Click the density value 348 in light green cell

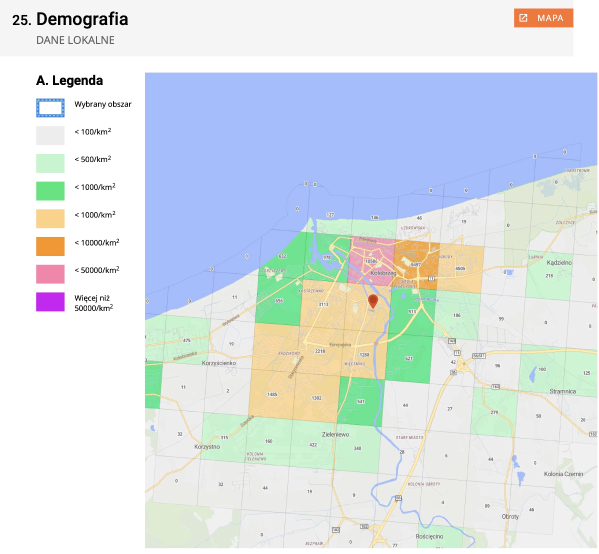click(x=358, y=448)
